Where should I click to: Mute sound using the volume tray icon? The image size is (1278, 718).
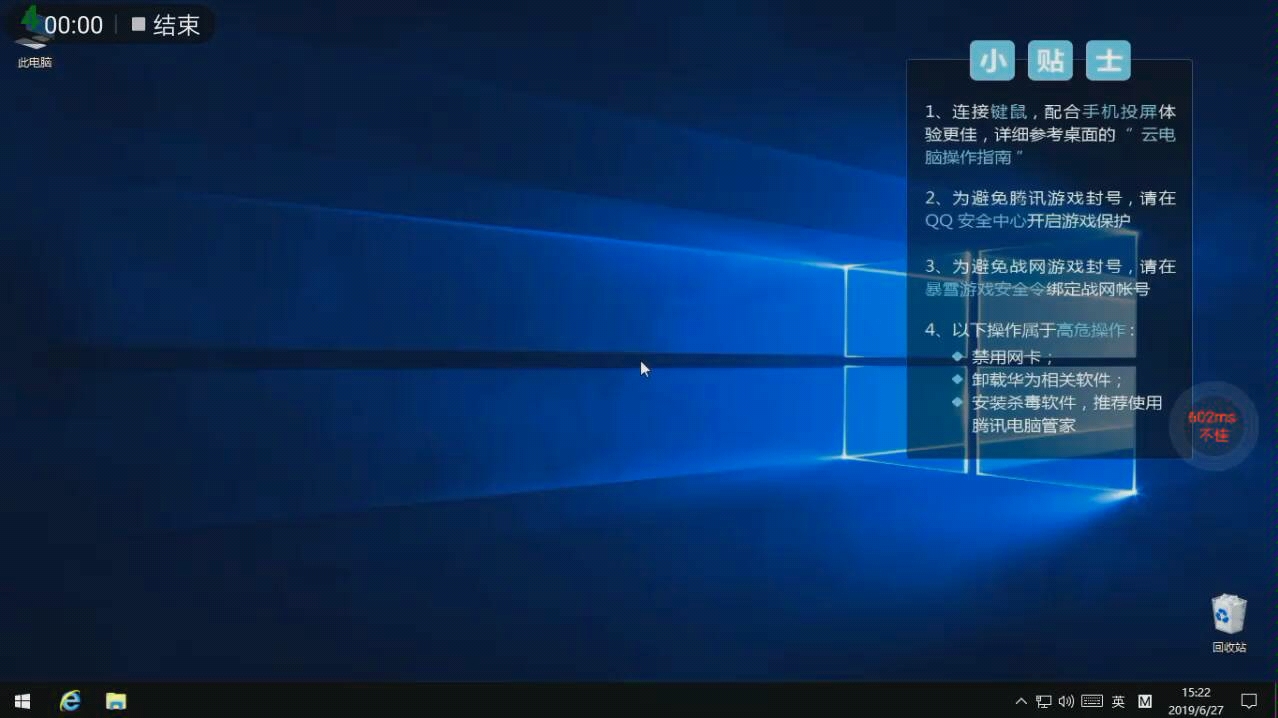coord(1065,700)
